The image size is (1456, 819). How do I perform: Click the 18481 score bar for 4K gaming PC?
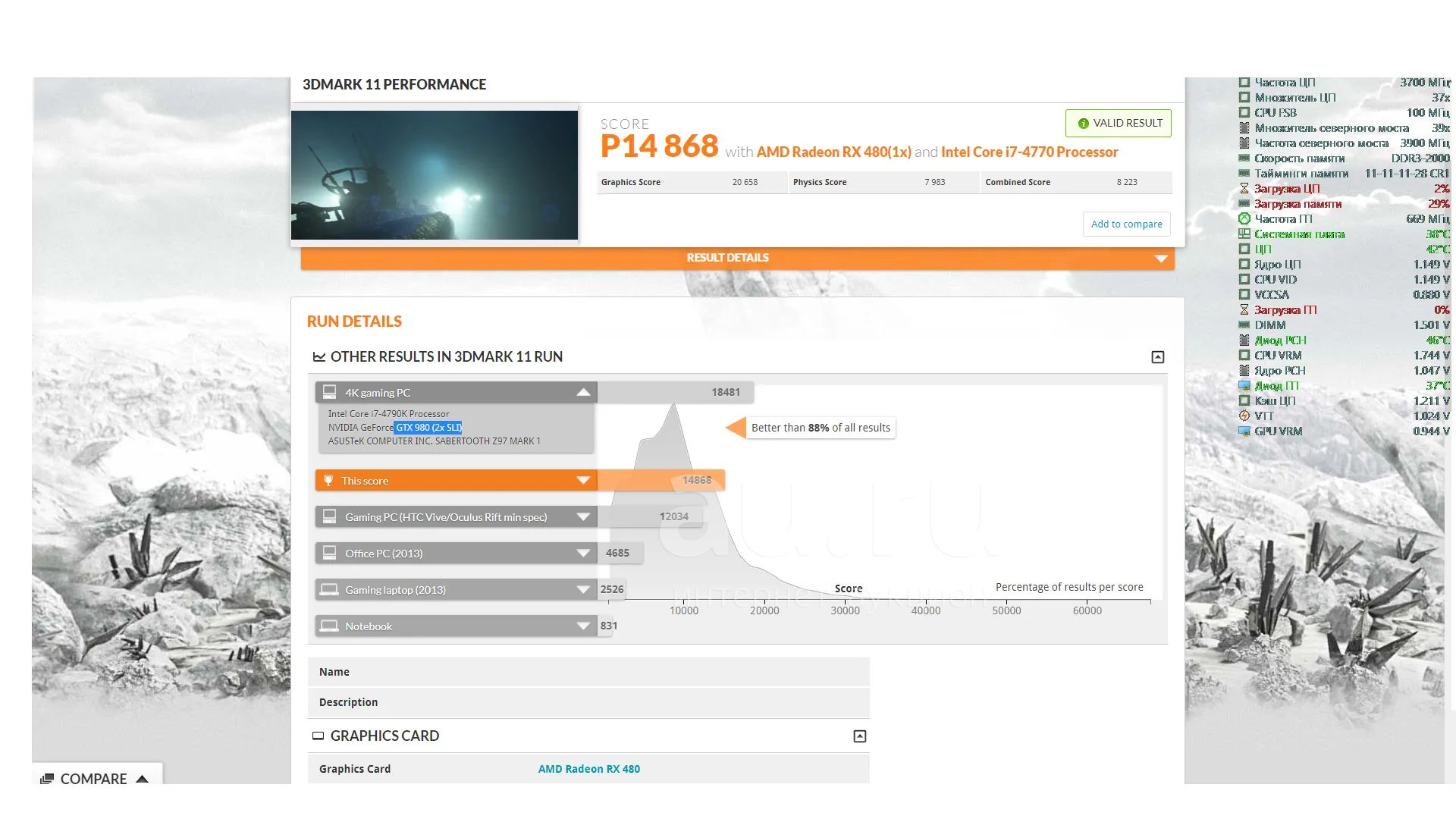[676, 392]
